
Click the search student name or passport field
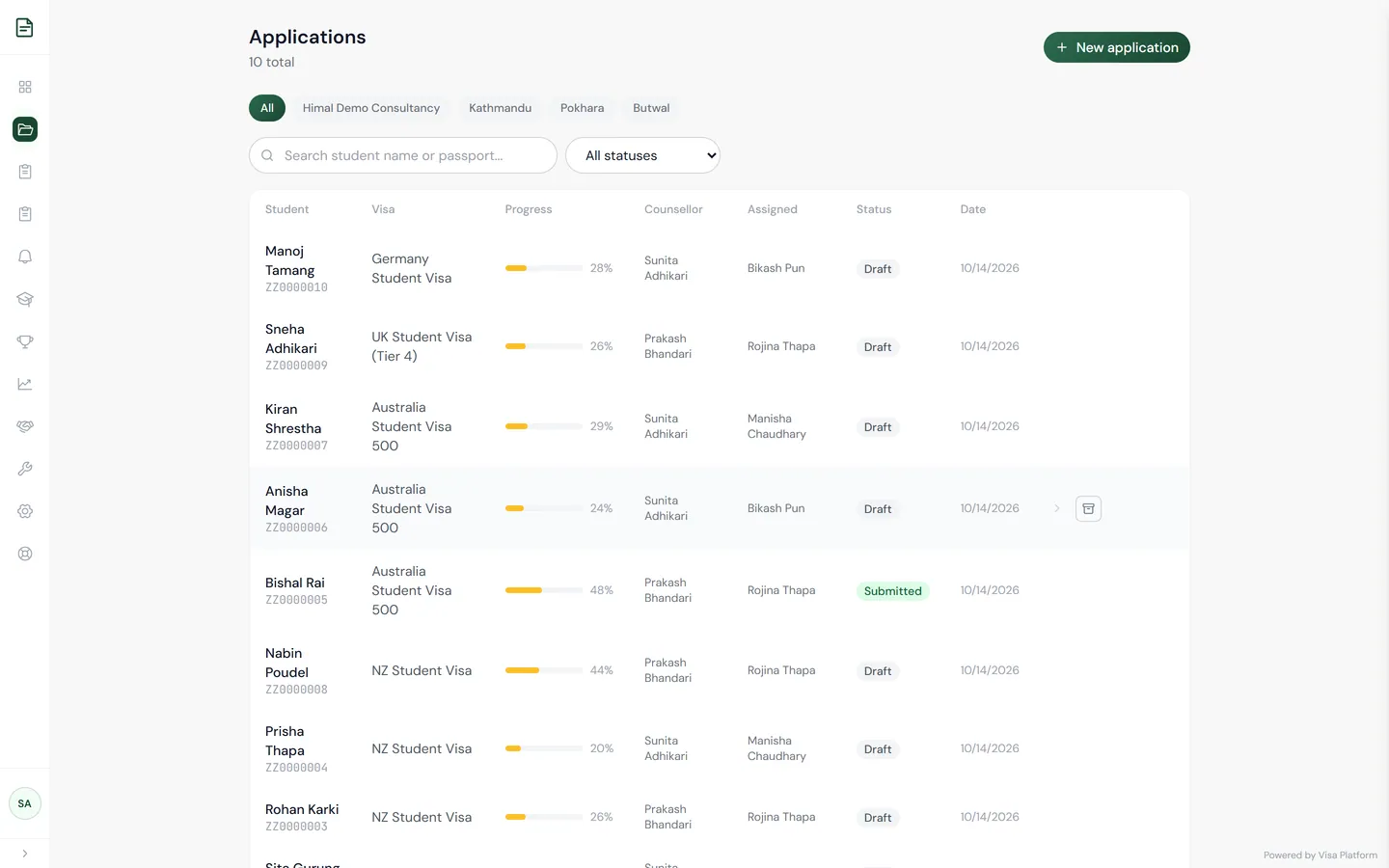[403, 155]
